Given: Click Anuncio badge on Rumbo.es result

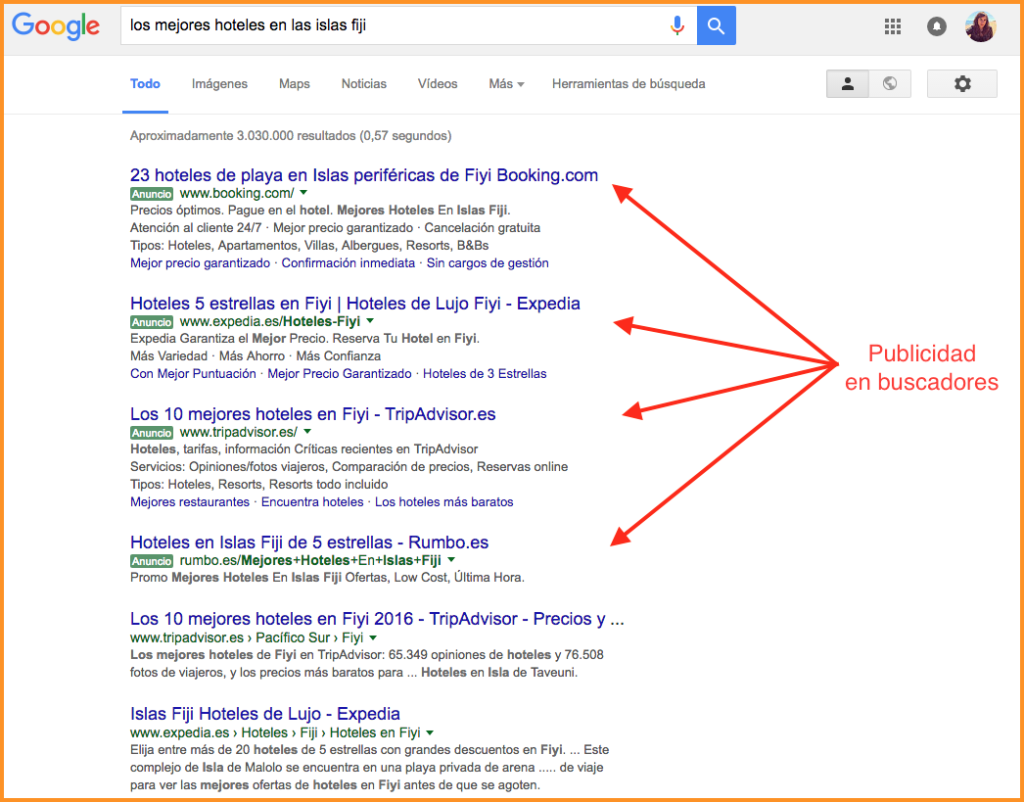Looking at the screenshot, I should [152, 560].
